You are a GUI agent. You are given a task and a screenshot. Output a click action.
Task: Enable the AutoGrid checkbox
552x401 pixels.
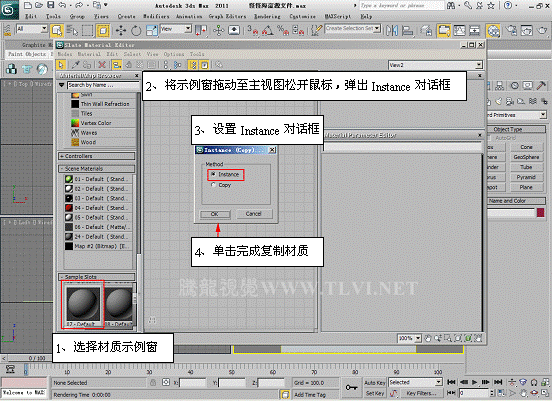point(489,138)
